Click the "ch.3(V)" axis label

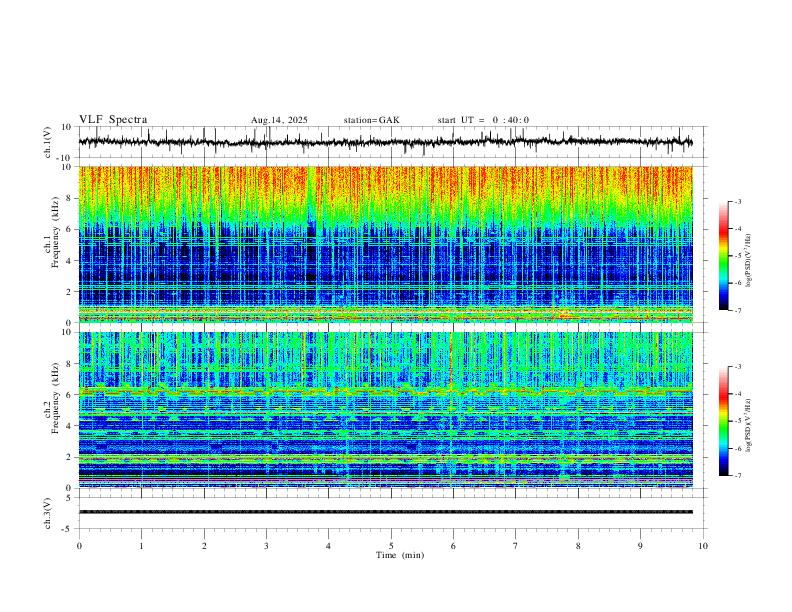point(48,513)
